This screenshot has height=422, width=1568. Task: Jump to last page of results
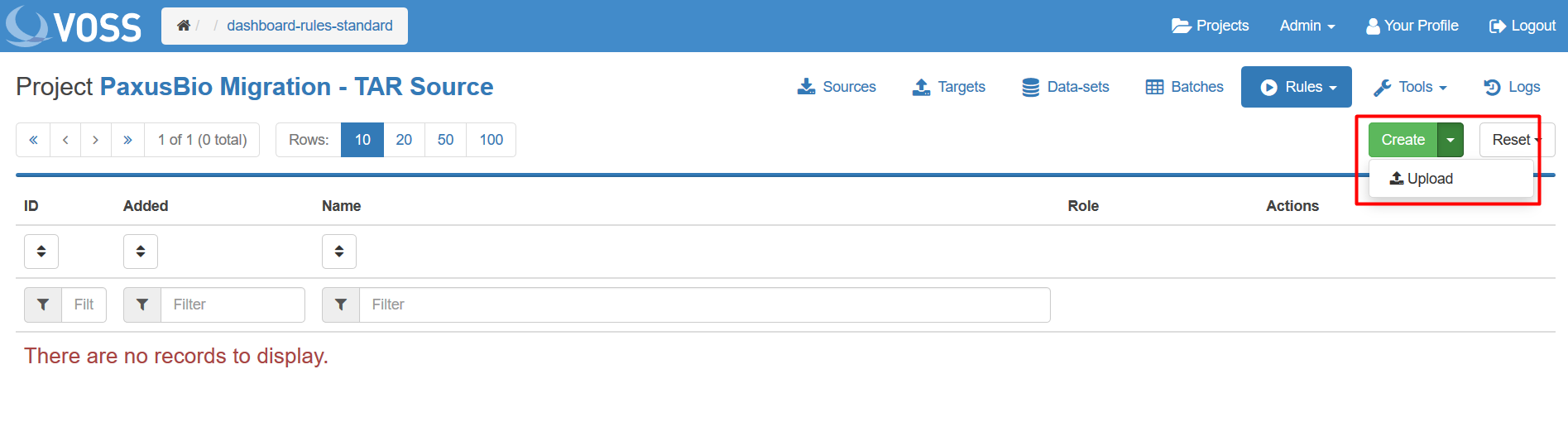coord(127,140)
